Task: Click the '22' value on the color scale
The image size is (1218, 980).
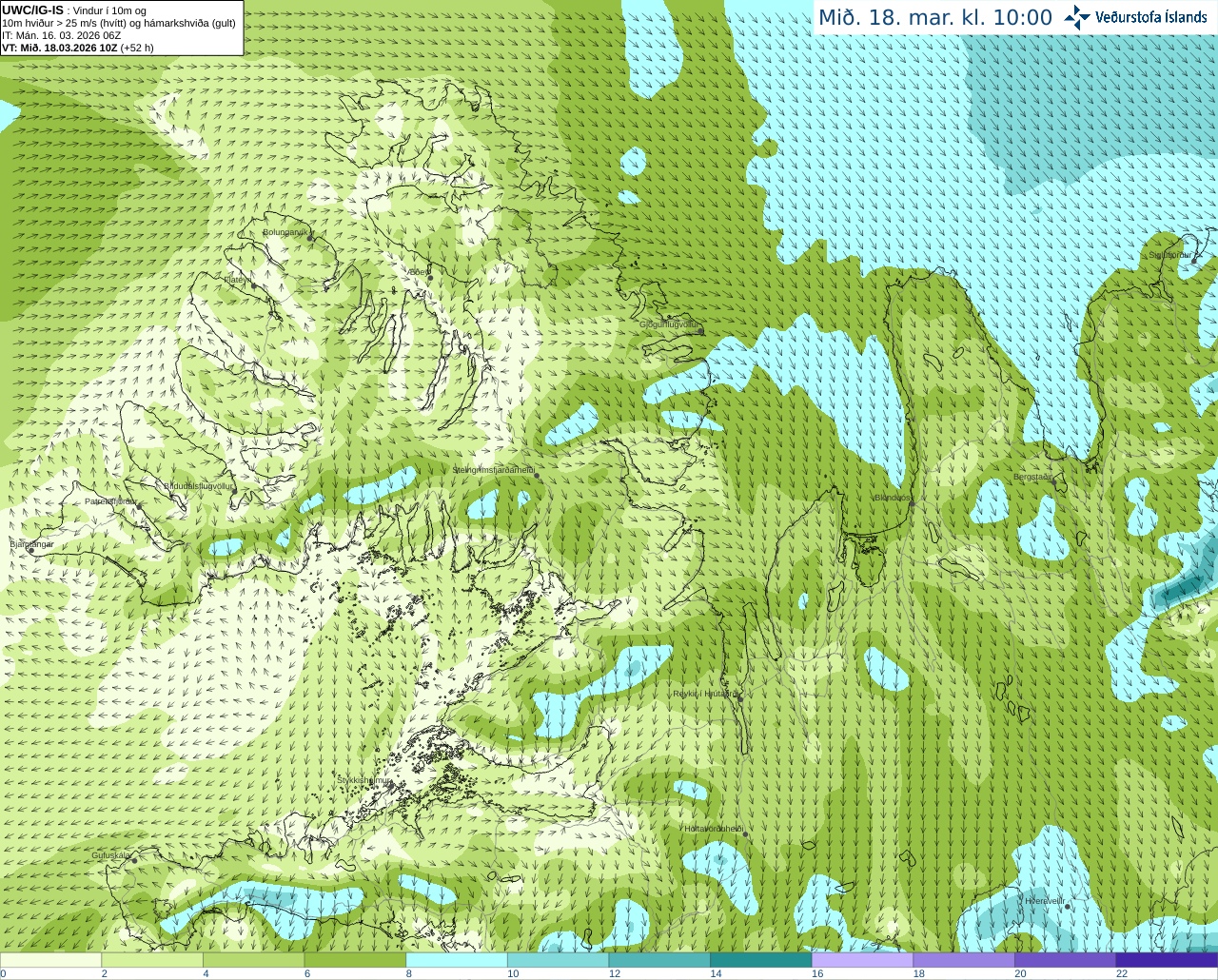Action: point(1122,973)
